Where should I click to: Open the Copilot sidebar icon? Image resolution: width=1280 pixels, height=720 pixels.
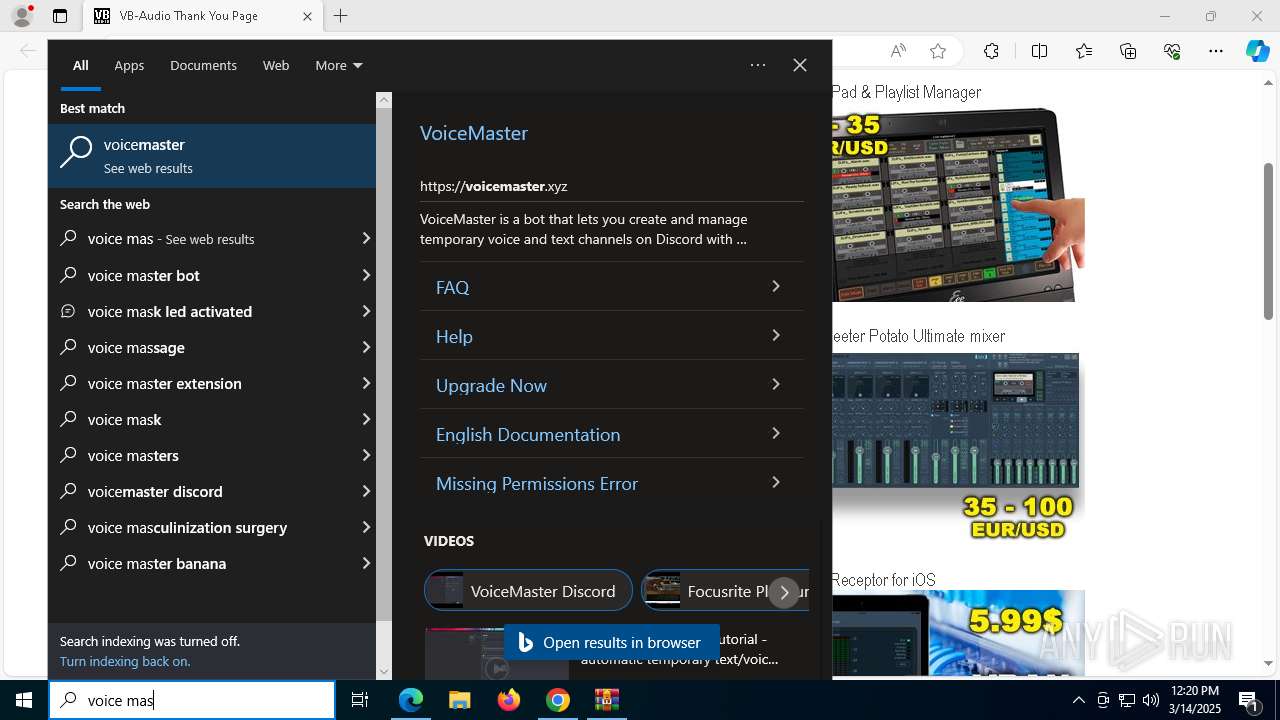[x=1257, y=51]
